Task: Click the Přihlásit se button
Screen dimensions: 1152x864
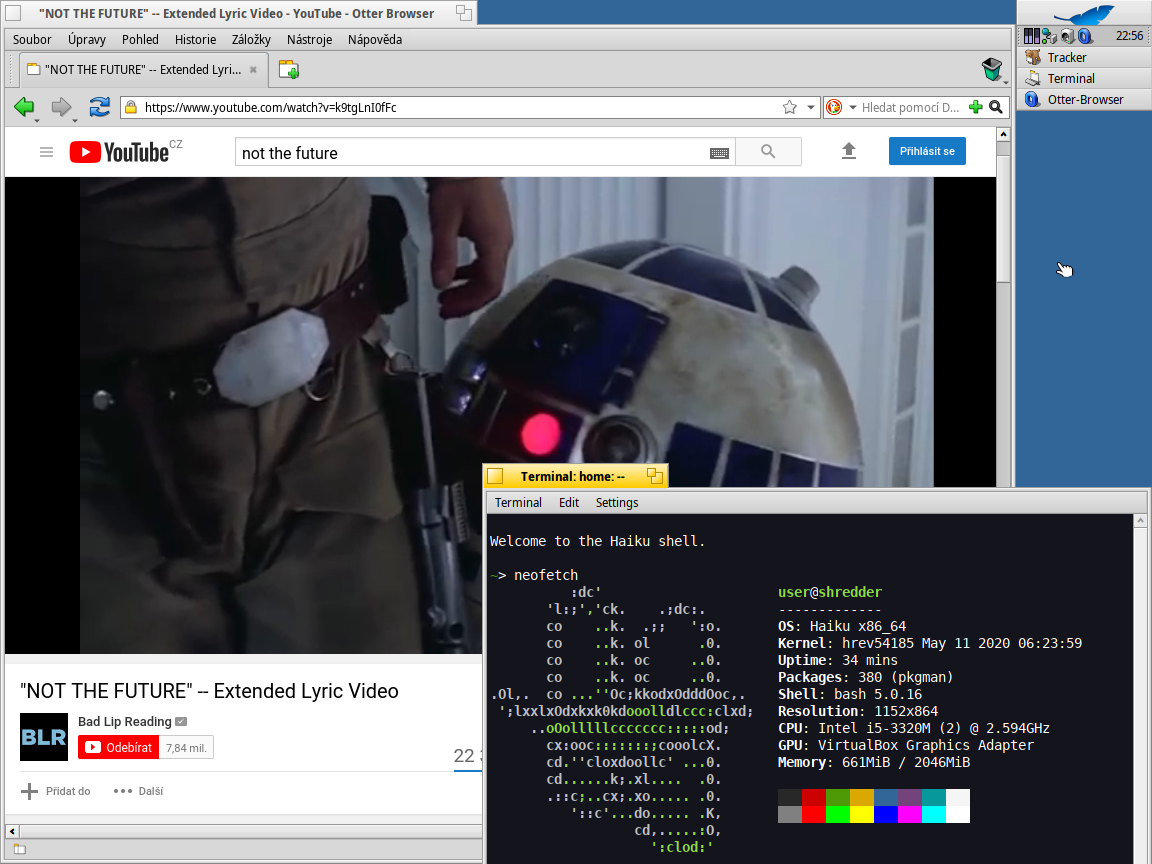Action: (927, 151)
